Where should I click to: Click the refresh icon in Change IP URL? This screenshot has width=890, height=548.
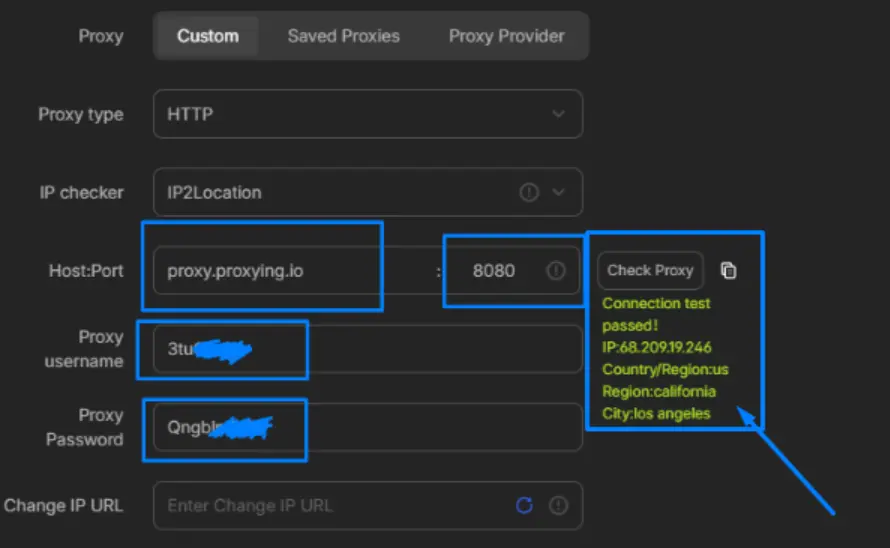(x=524, y=505)
